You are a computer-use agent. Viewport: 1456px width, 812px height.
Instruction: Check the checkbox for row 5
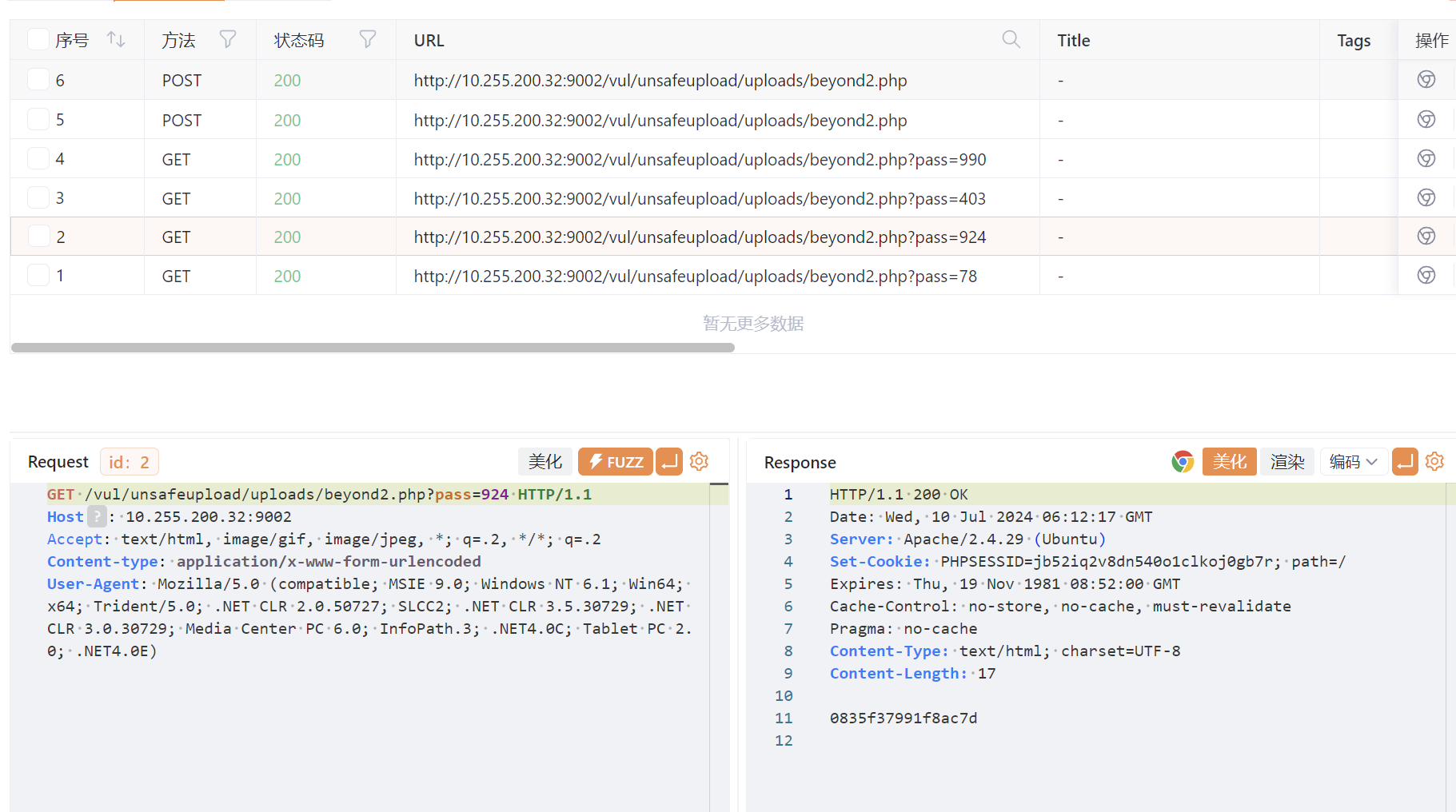click(38, 119)
